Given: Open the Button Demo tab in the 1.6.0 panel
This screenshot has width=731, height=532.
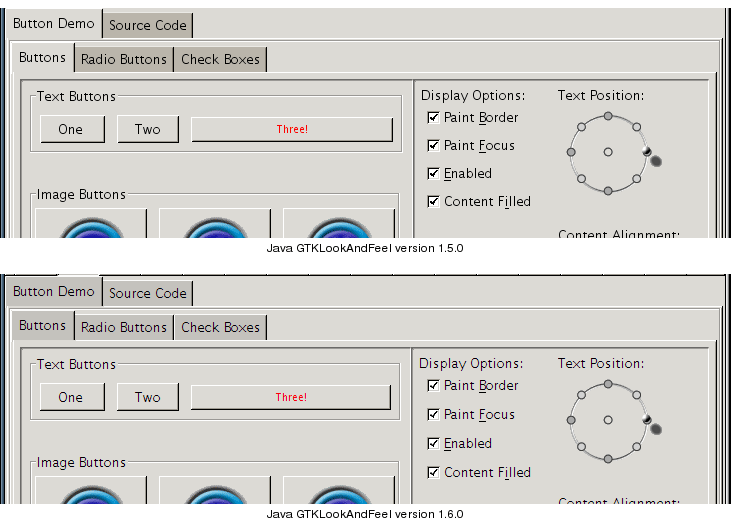Looking at the screenshot, I should coord(54,291).
